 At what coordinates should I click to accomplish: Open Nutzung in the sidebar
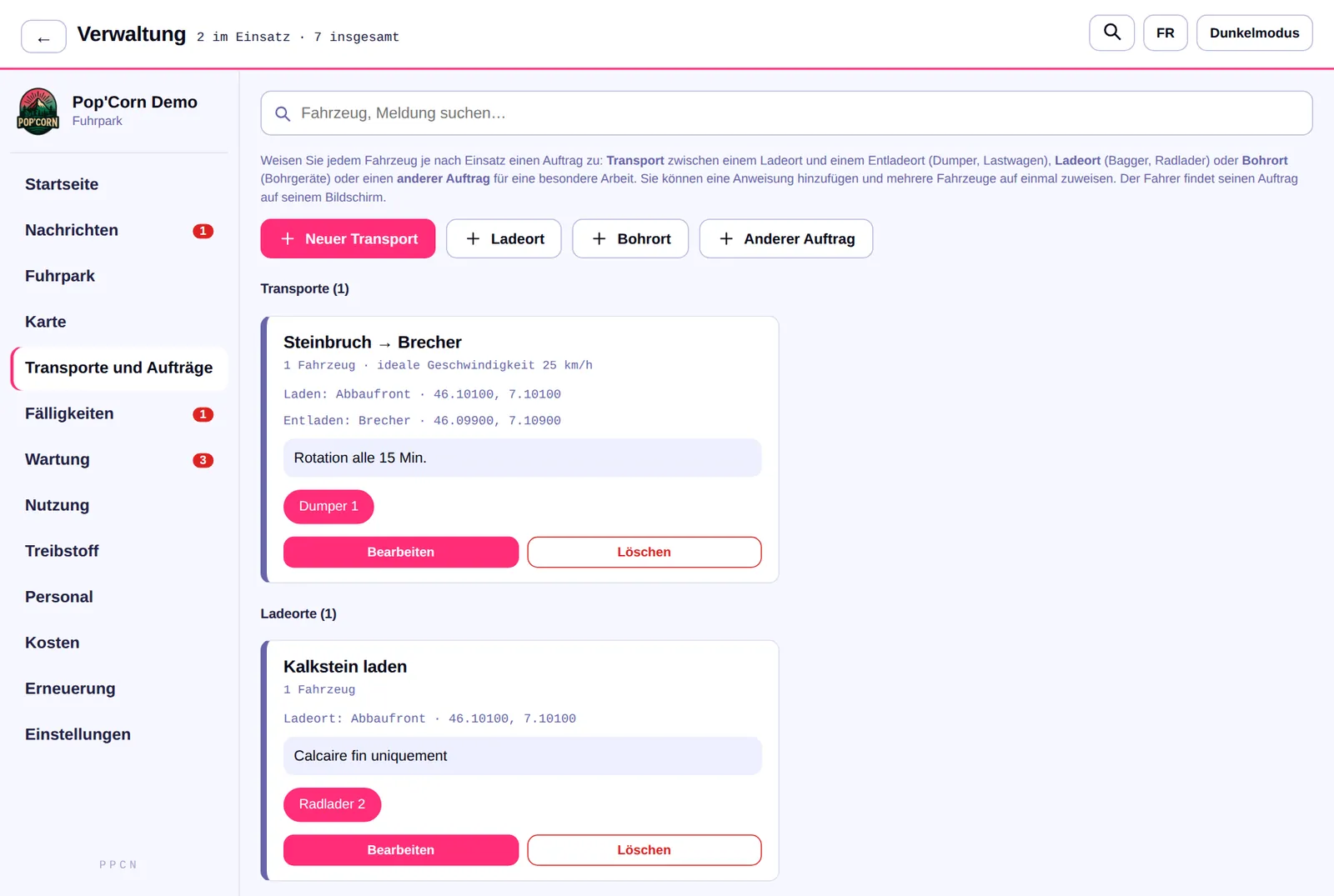click(x=118, y=505)
